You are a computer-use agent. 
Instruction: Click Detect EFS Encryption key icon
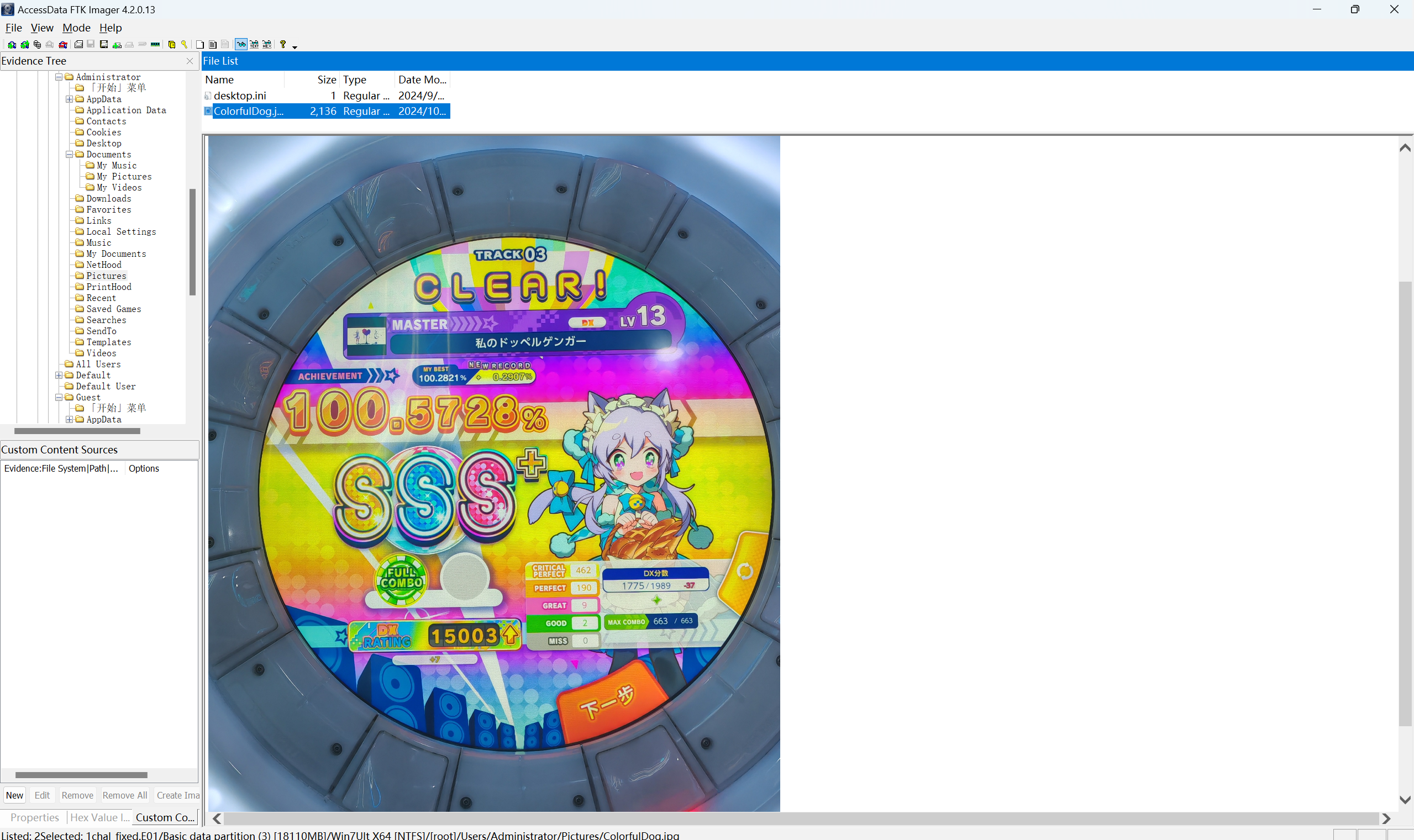point(184,44)
